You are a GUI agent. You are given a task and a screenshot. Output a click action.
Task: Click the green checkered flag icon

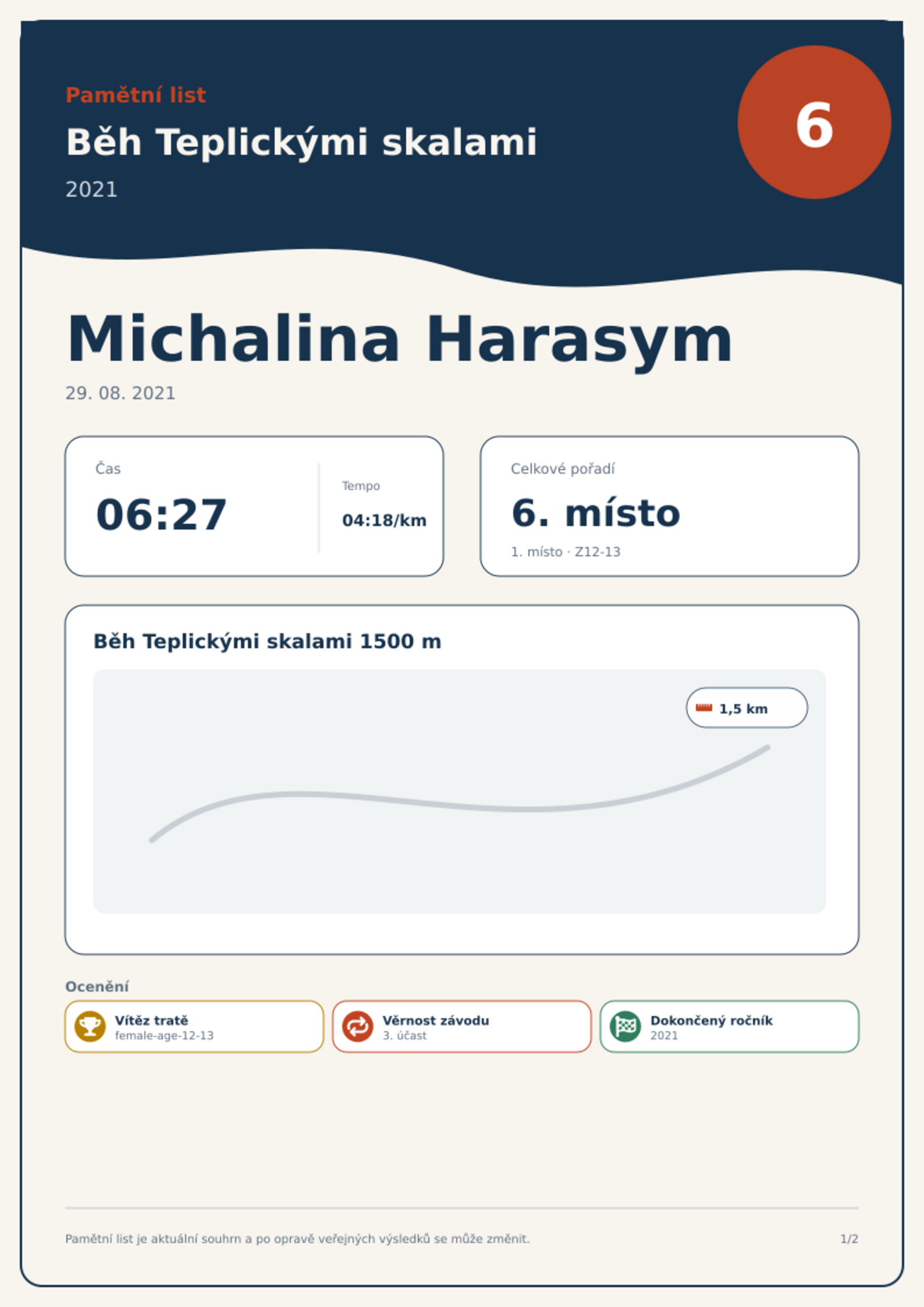point(626,1027)
